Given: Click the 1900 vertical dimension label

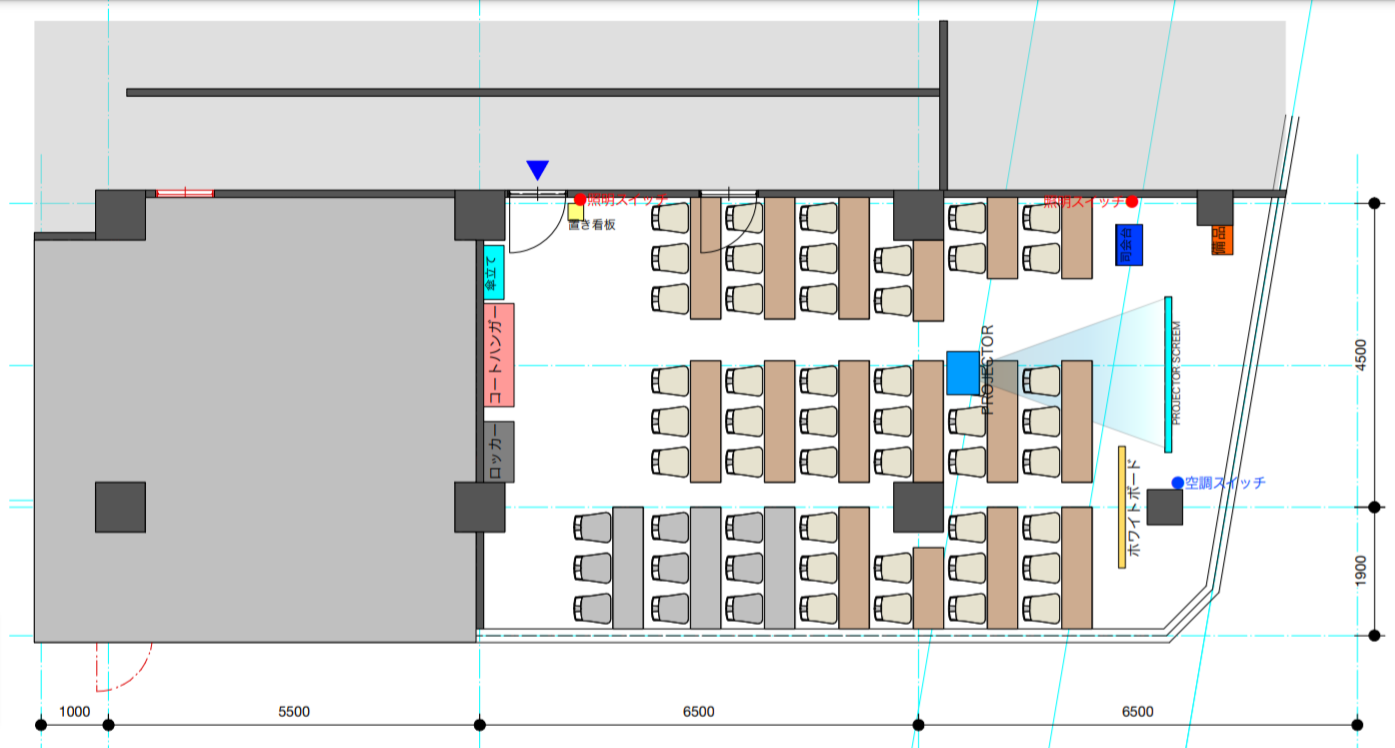Looking at the screenshot, I should point(1360,571).
